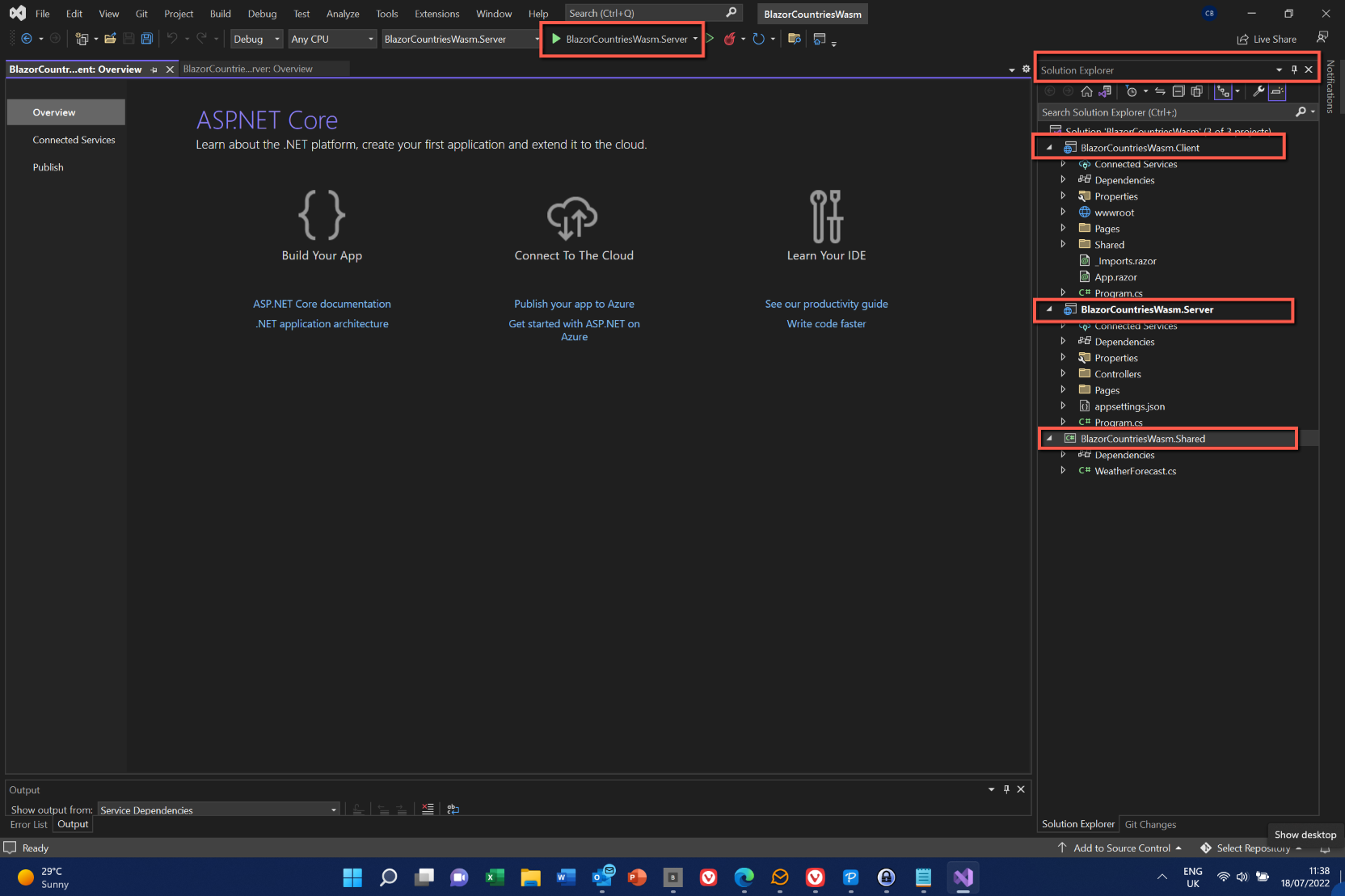
Task: Select Connected Services in the left sidebar
Action: point(74,140)
